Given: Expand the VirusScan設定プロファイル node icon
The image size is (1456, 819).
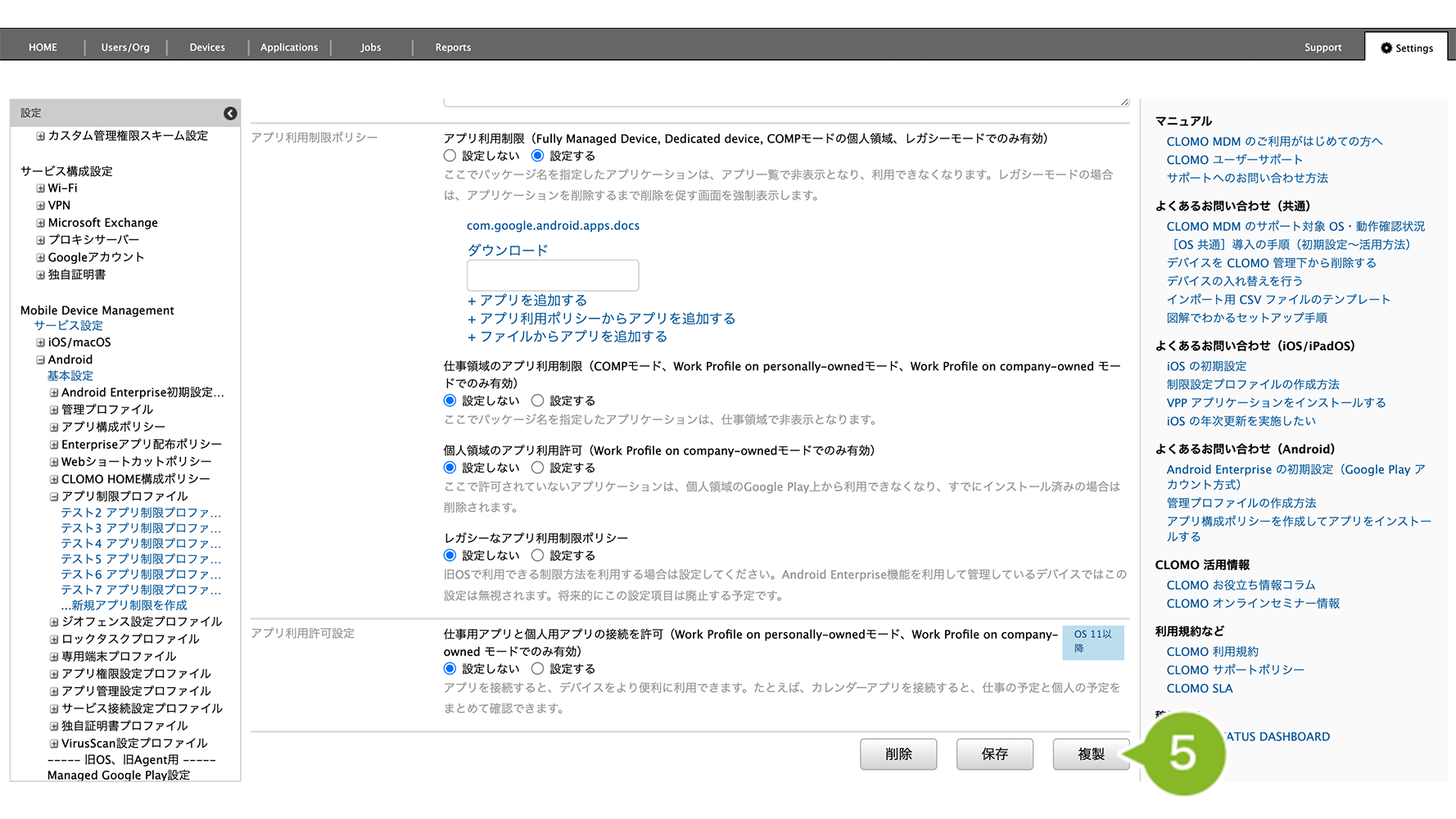Looking at the screenshot, I should coord(54,744).
